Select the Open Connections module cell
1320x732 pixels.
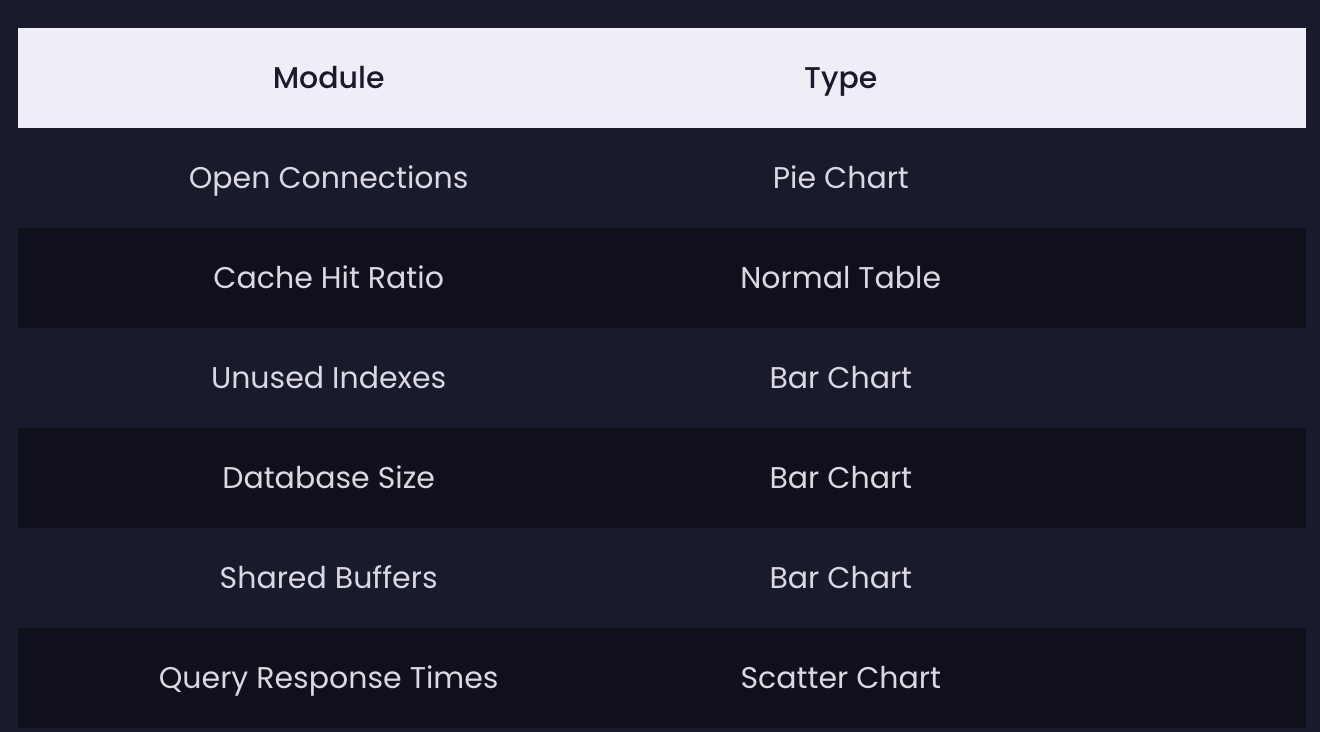(x=328, y=178)
